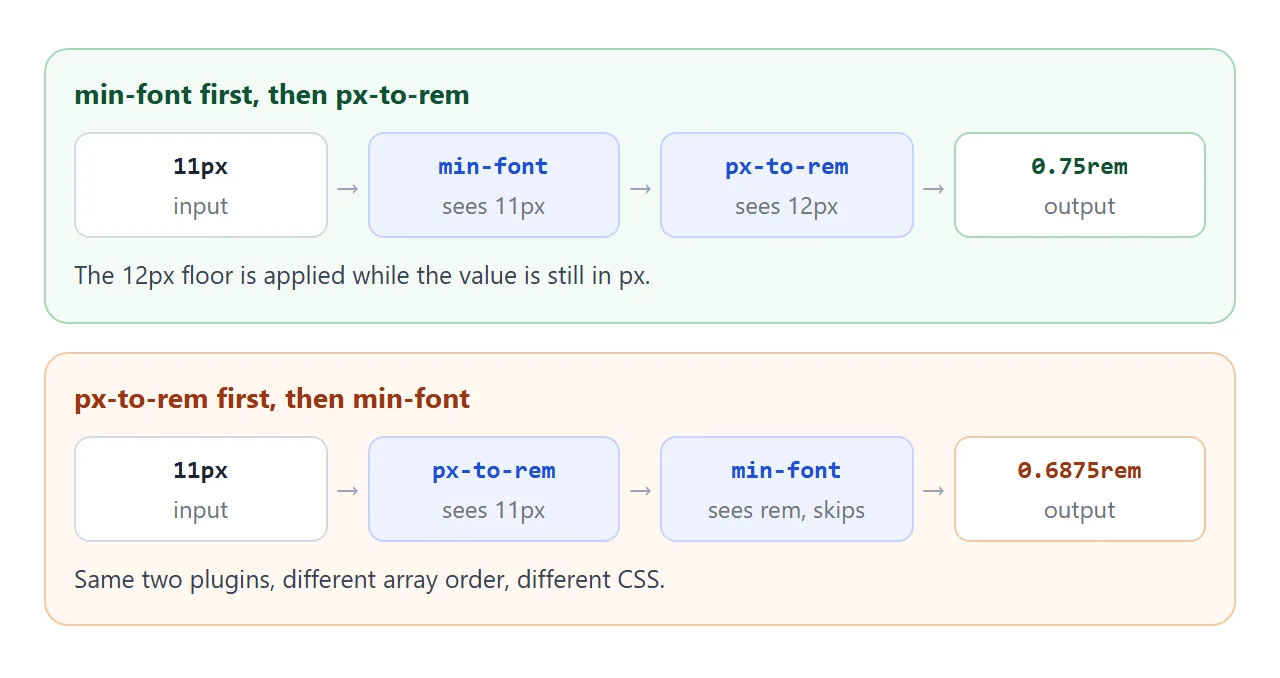The image size is (1280, 678).
Task: Click the 0.75rem output box
Action: [x=1079, y=185]
